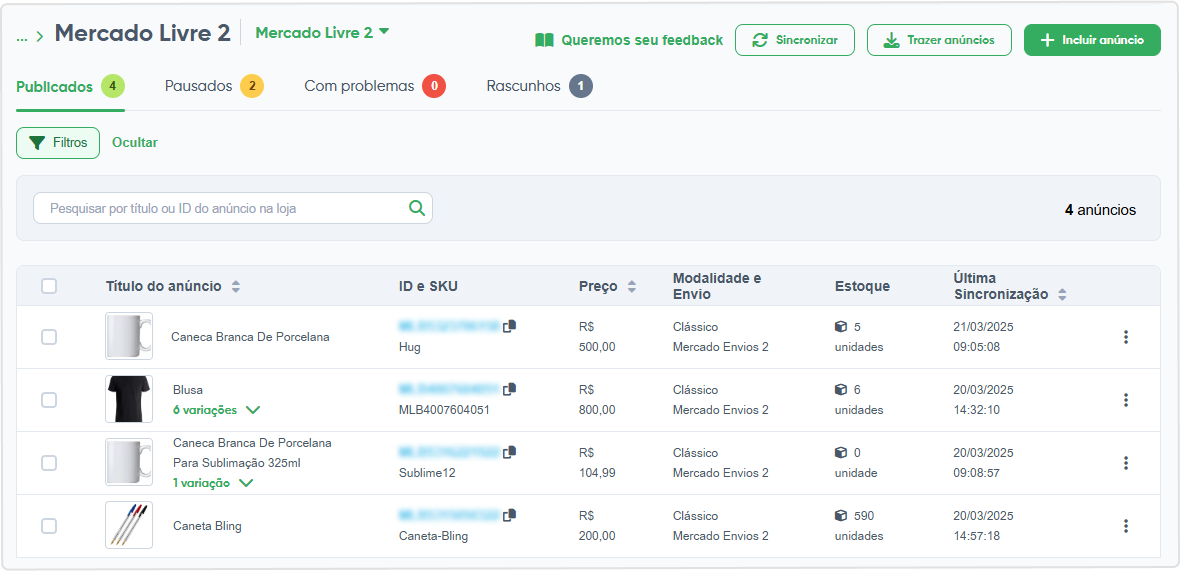Sort by Última Sincronização arrows
The image size is (1180, 571).
pos(1062,295)
